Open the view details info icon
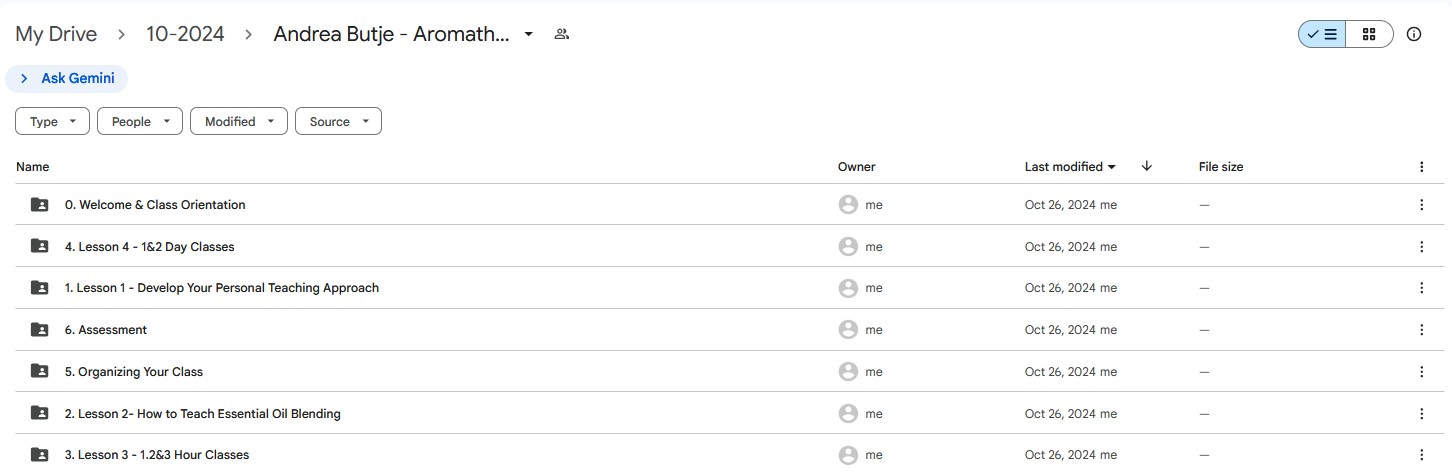This screenshot has height=473, width=1452. tap(1414, 34)
